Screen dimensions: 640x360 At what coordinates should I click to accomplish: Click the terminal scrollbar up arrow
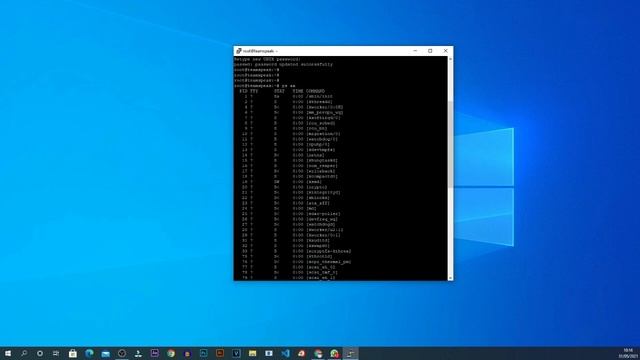[x=450, y=59]
